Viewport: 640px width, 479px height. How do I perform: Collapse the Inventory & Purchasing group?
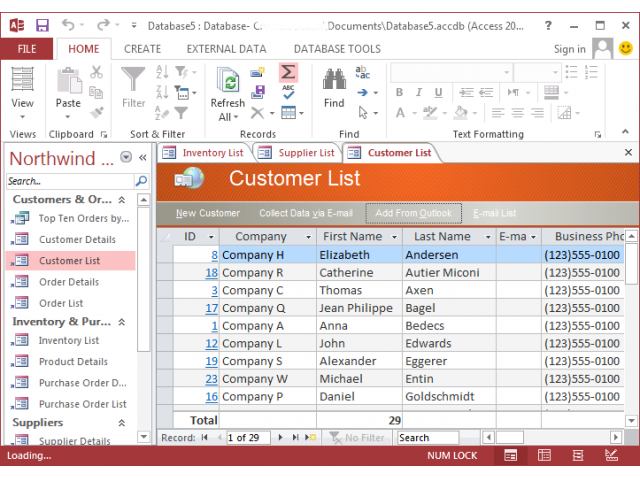click(x=122, y=322)
